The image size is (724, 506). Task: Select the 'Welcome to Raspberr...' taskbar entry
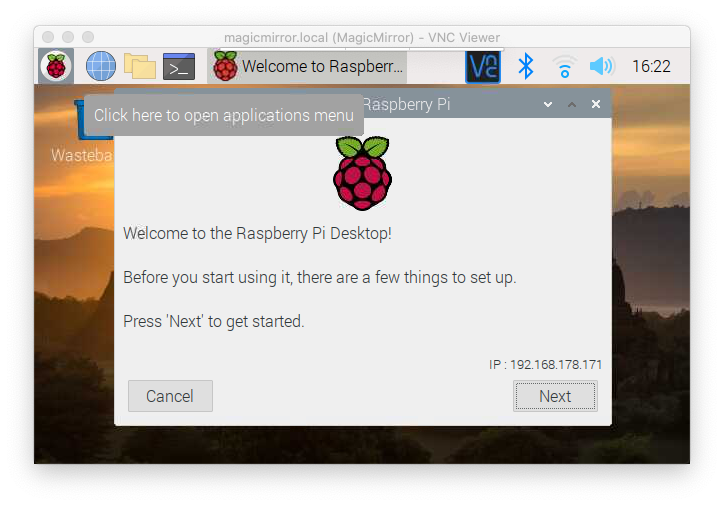(x=308, y=66)
